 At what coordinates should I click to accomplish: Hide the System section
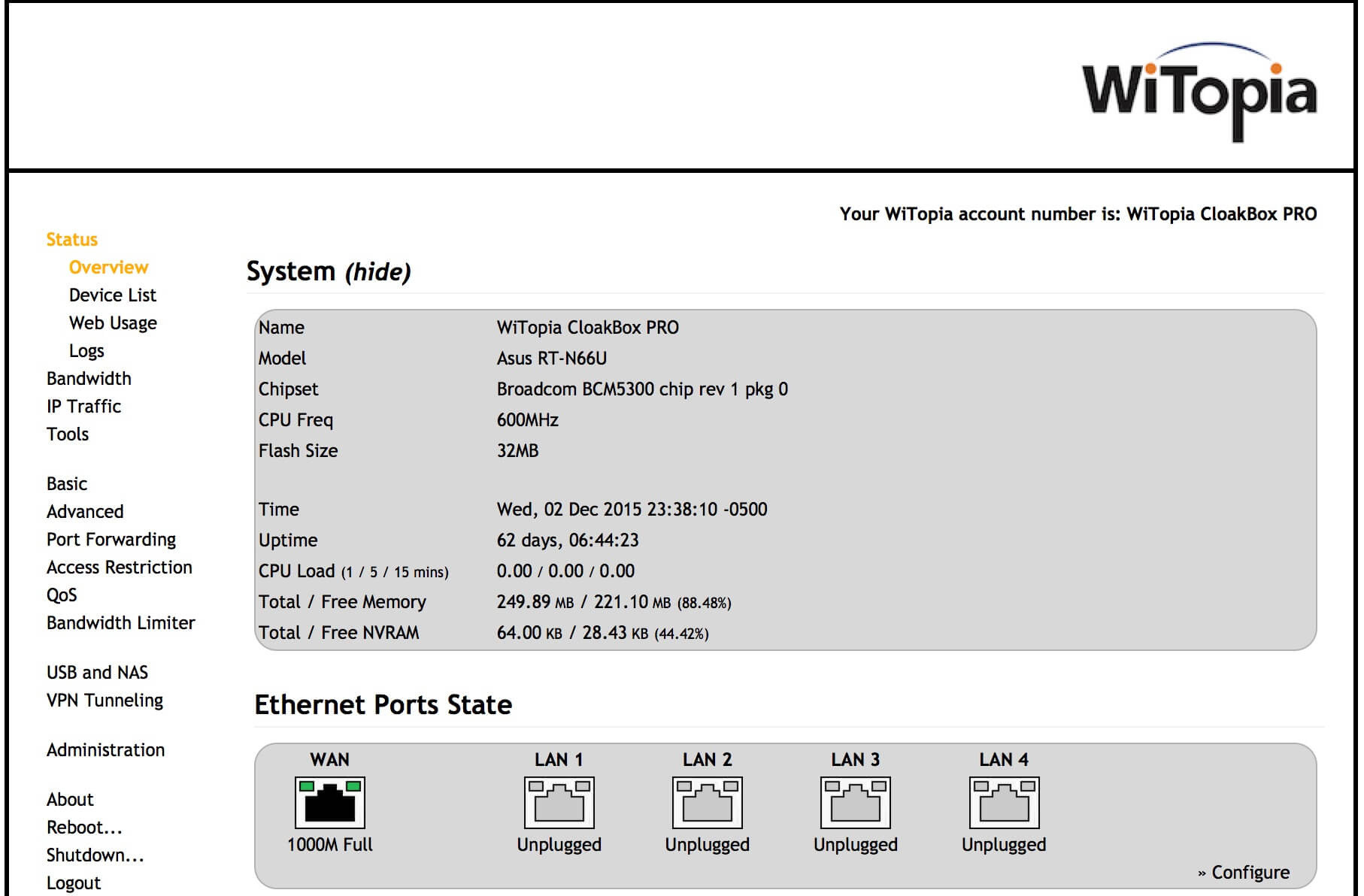[377, 272]
